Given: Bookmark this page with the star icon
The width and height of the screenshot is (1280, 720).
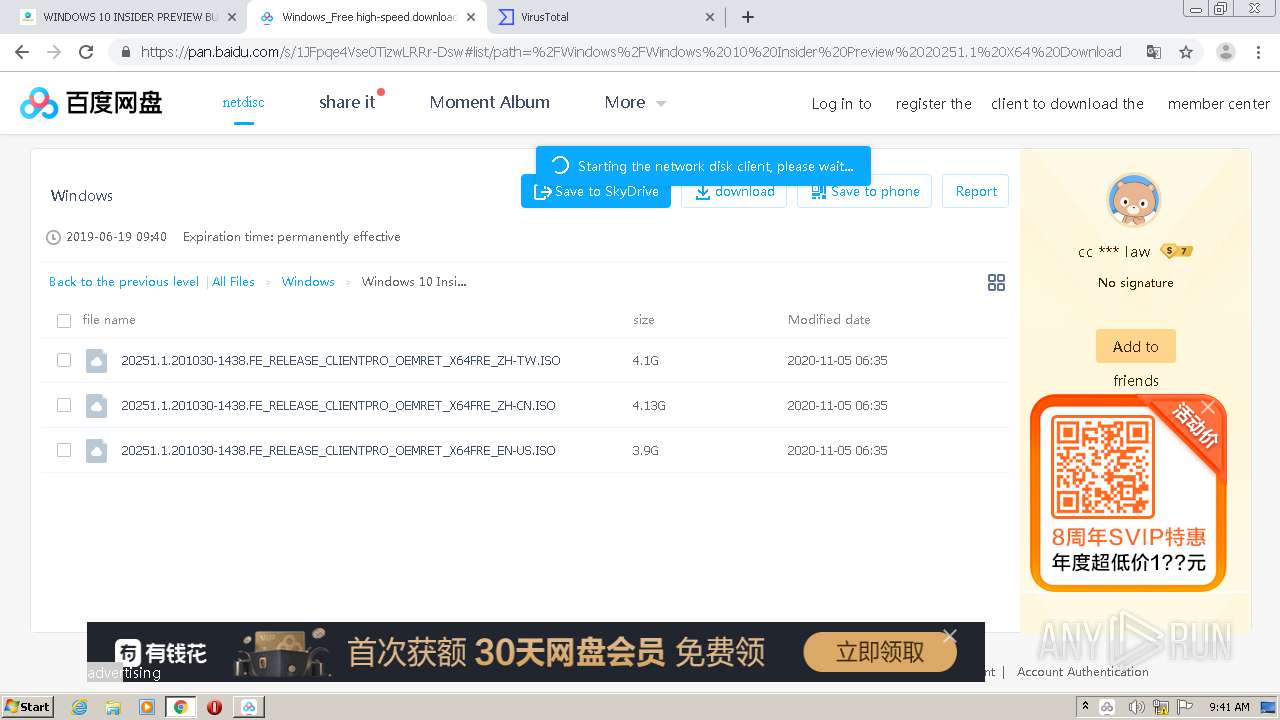Looking at the screenshot, I should (x=1186, y=52).
